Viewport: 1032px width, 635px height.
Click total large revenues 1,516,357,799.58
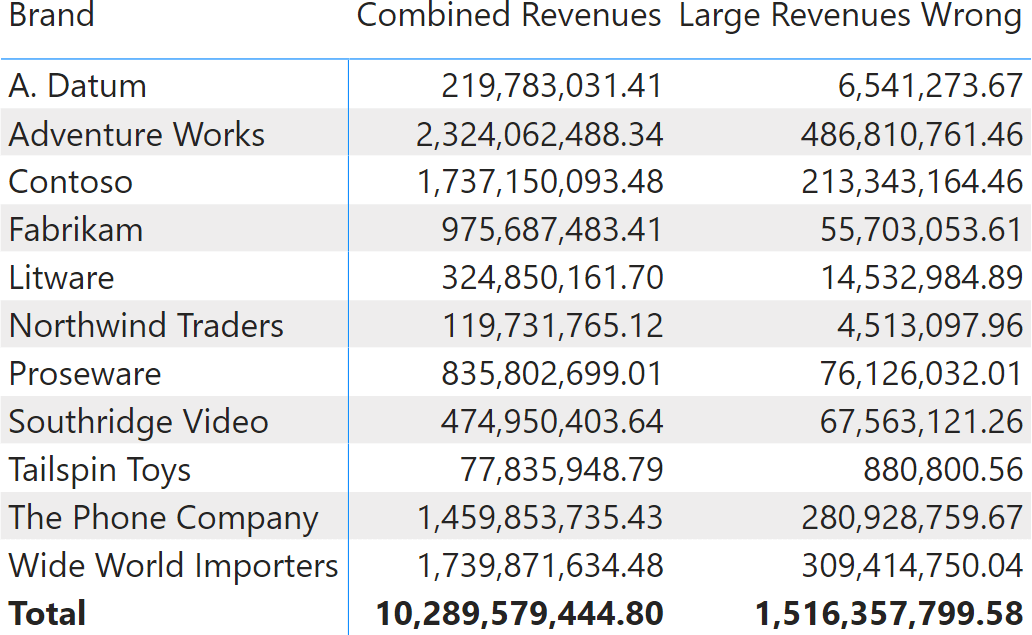coord(889,613)
